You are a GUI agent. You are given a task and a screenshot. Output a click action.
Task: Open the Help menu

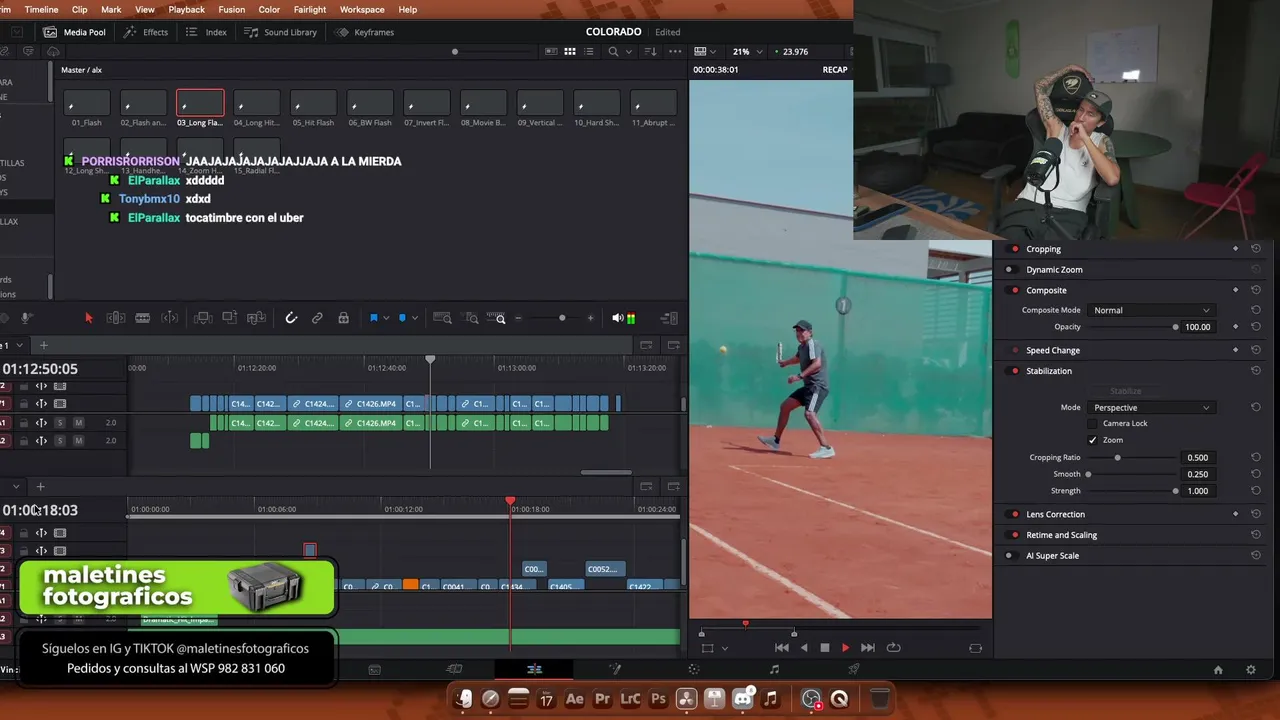[408, 9]
